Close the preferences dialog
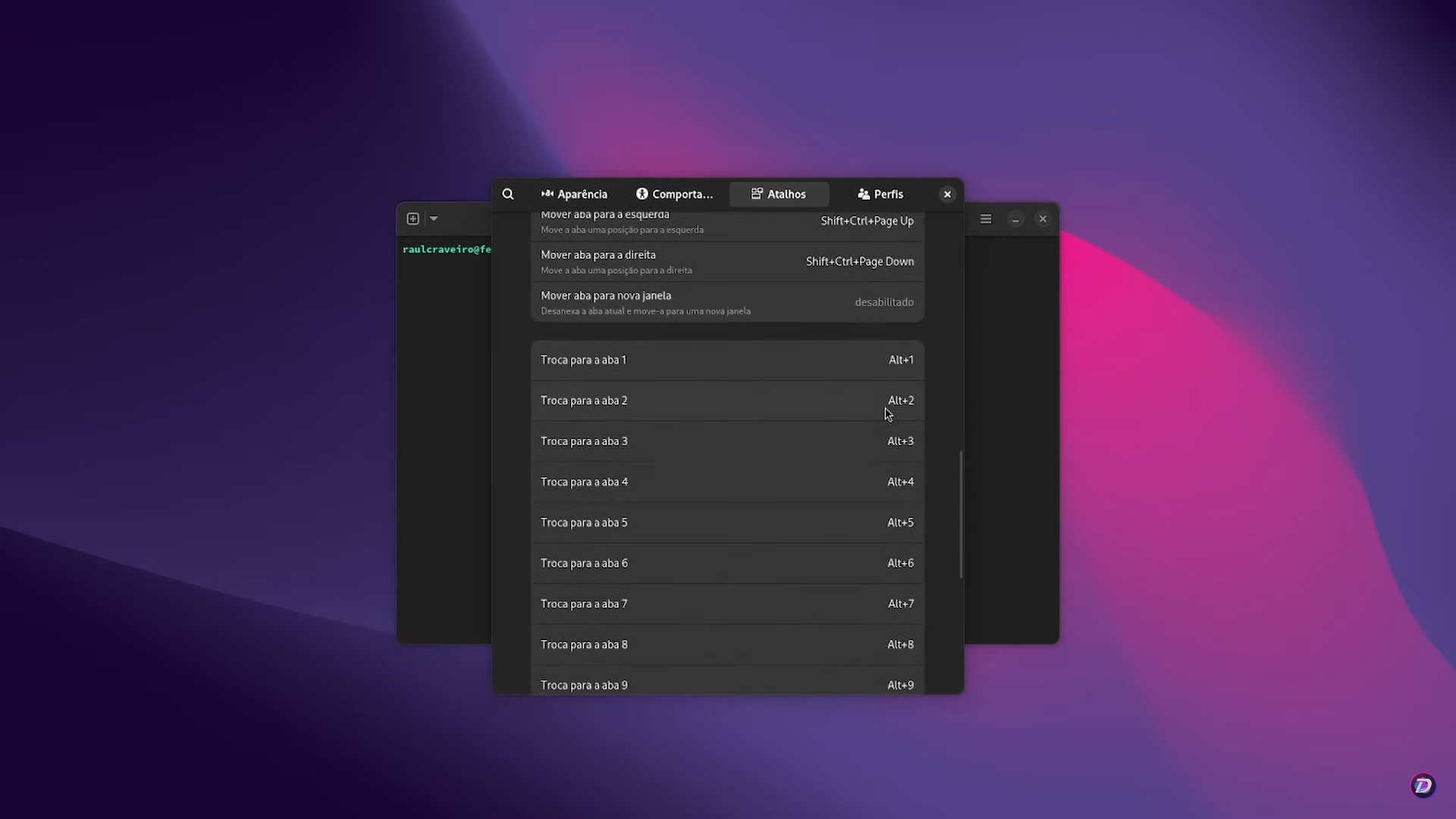 [947, 194]
